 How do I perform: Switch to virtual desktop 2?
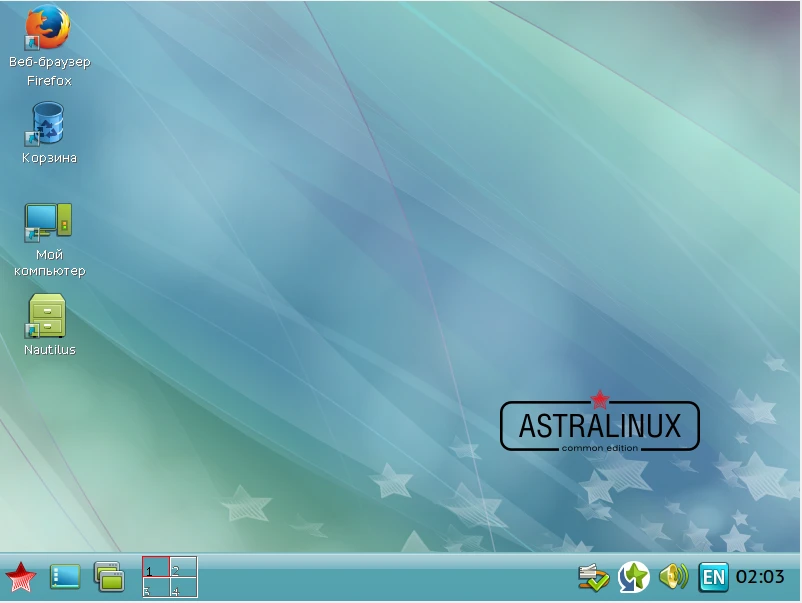click(184, 567)
